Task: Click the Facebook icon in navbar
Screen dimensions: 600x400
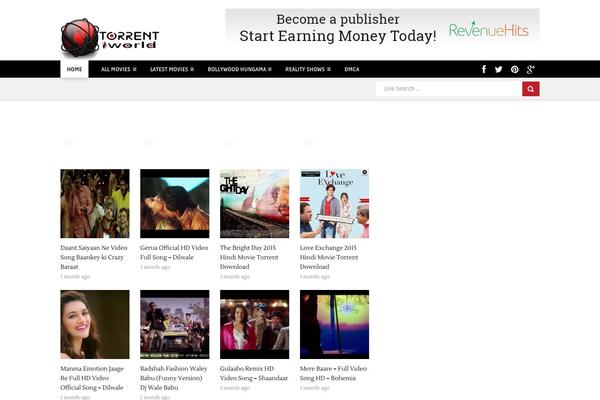Action: click(x=484, y=69)
